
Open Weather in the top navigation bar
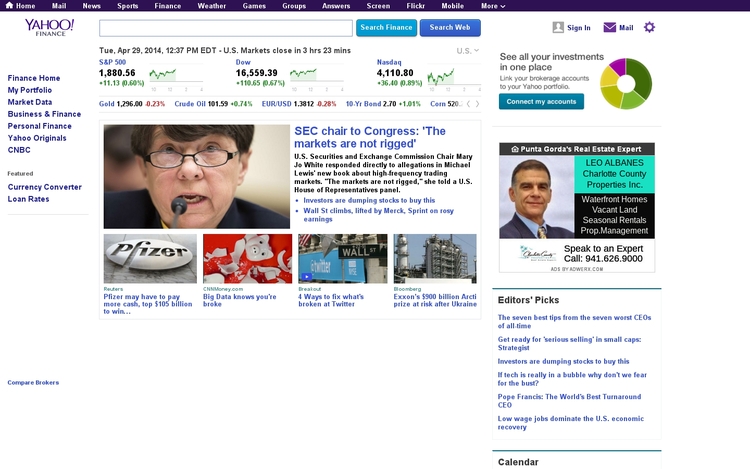click(x=211, y=6)
